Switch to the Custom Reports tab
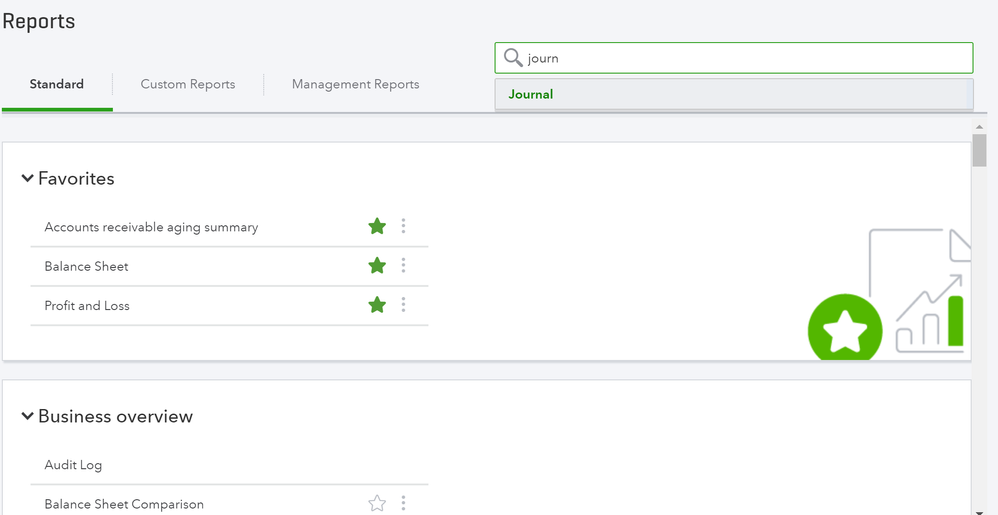Screen dimensions: 998x515 [188, 85]
